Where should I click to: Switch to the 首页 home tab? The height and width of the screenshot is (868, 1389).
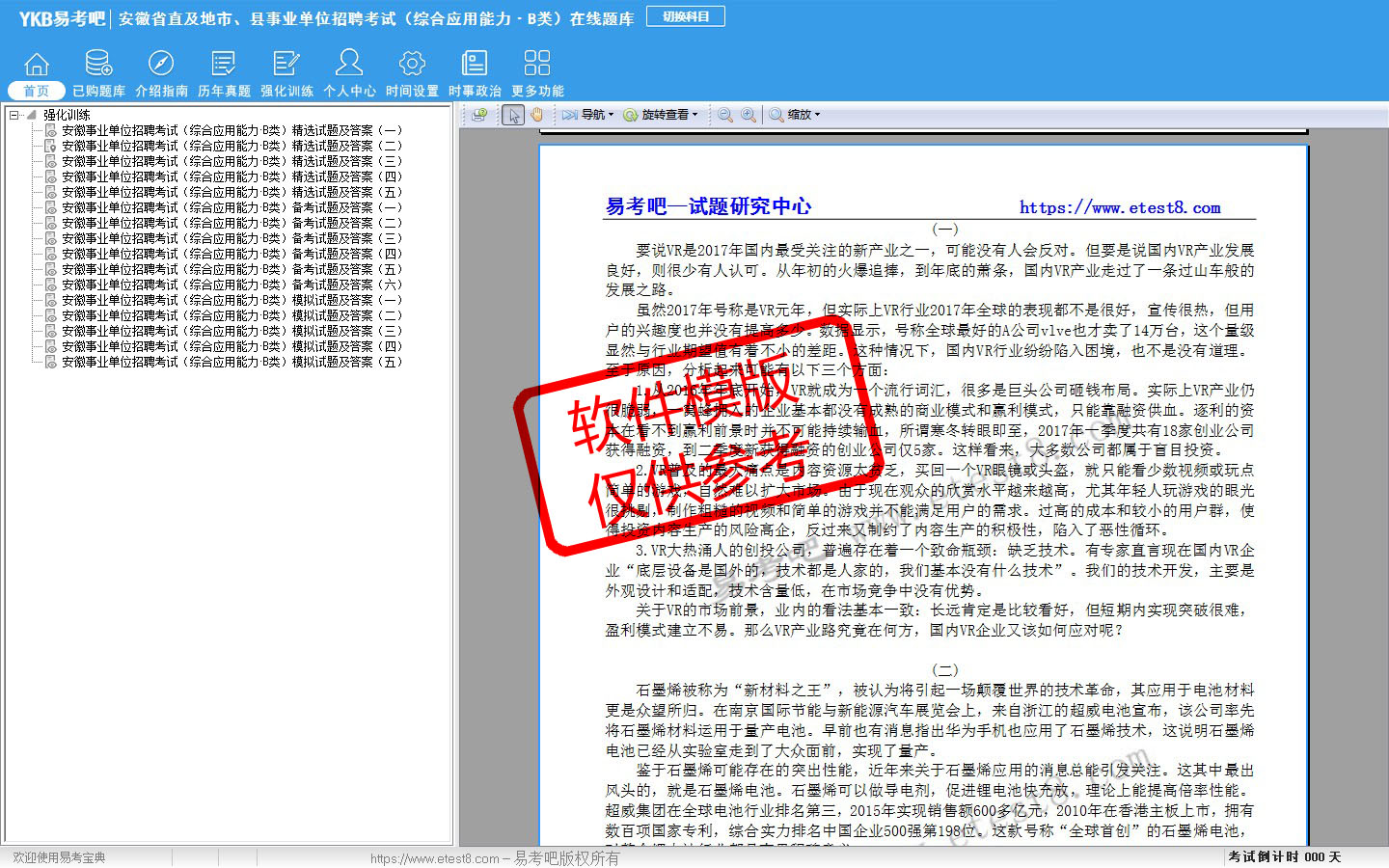[x=37, y=91]
